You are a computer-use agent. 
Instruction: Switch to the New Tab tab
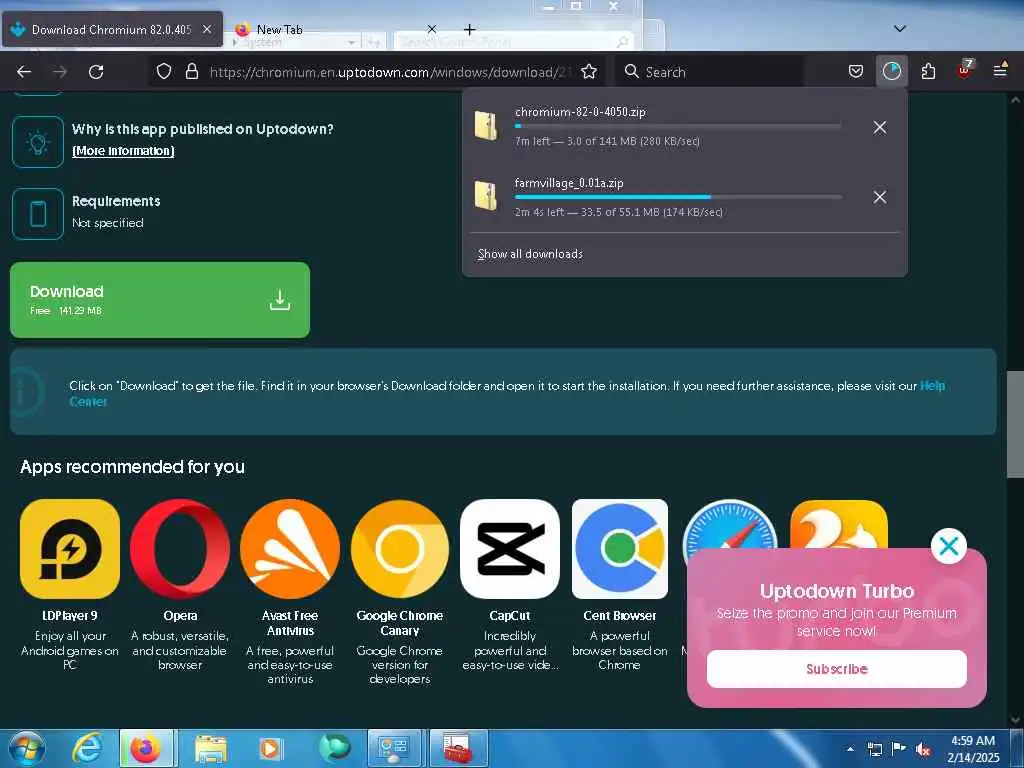point(280,29)
